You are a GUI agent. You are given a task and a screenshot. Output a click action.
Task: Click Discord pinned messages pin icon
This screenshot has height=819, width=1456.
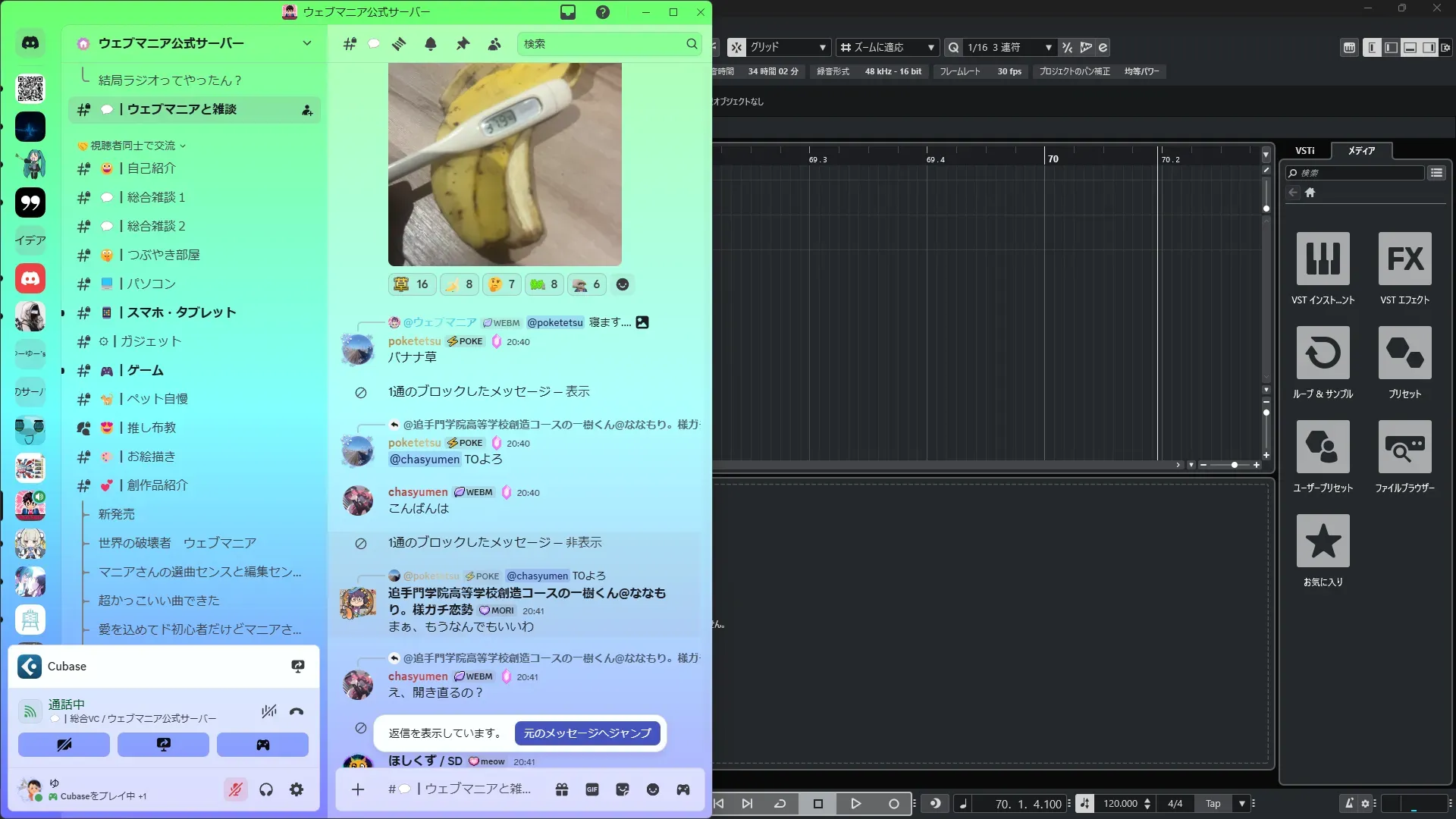coord(463,44)
